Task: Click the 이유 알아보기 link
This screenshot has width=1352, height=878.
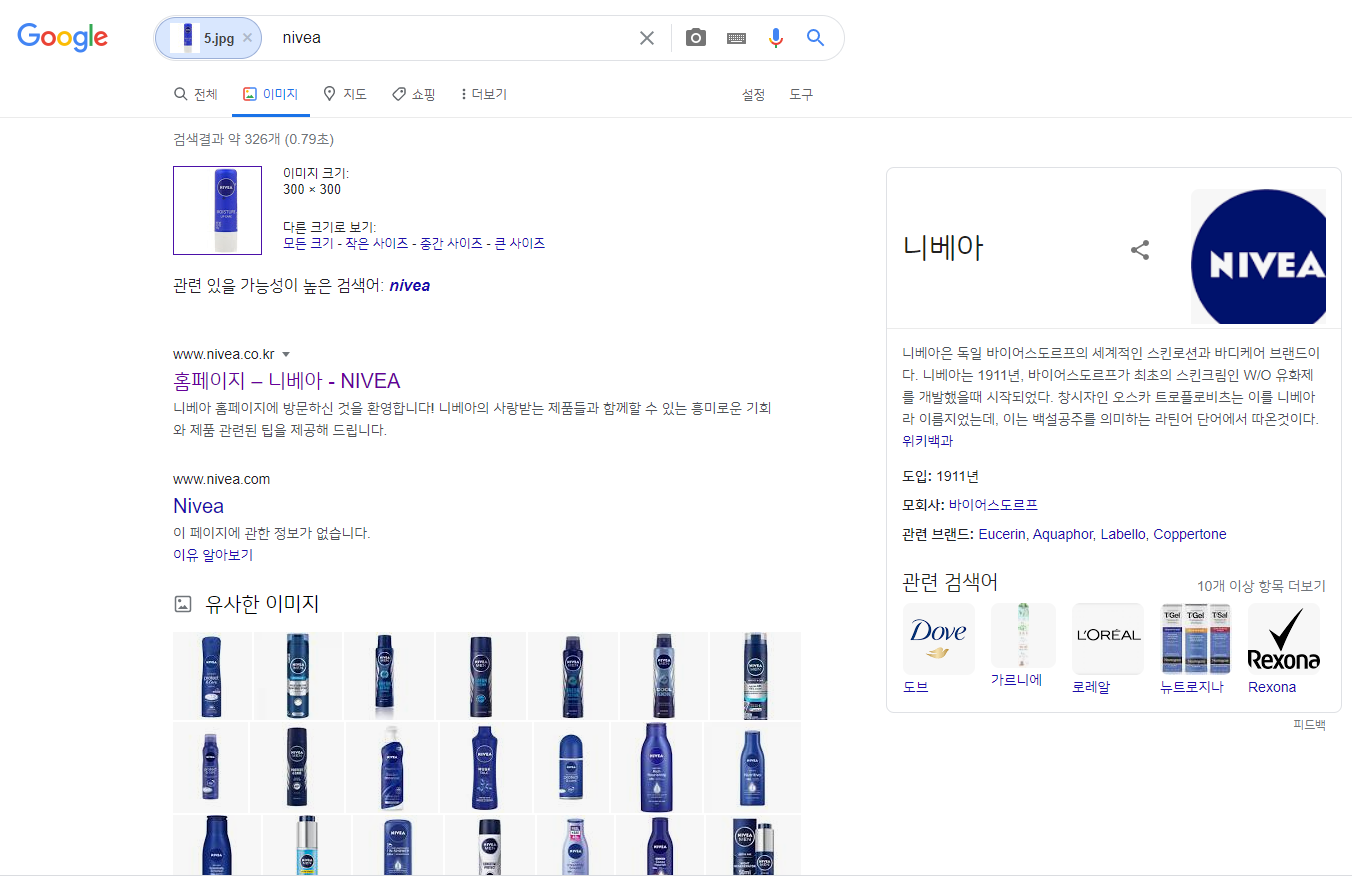Action: point(213,554)
